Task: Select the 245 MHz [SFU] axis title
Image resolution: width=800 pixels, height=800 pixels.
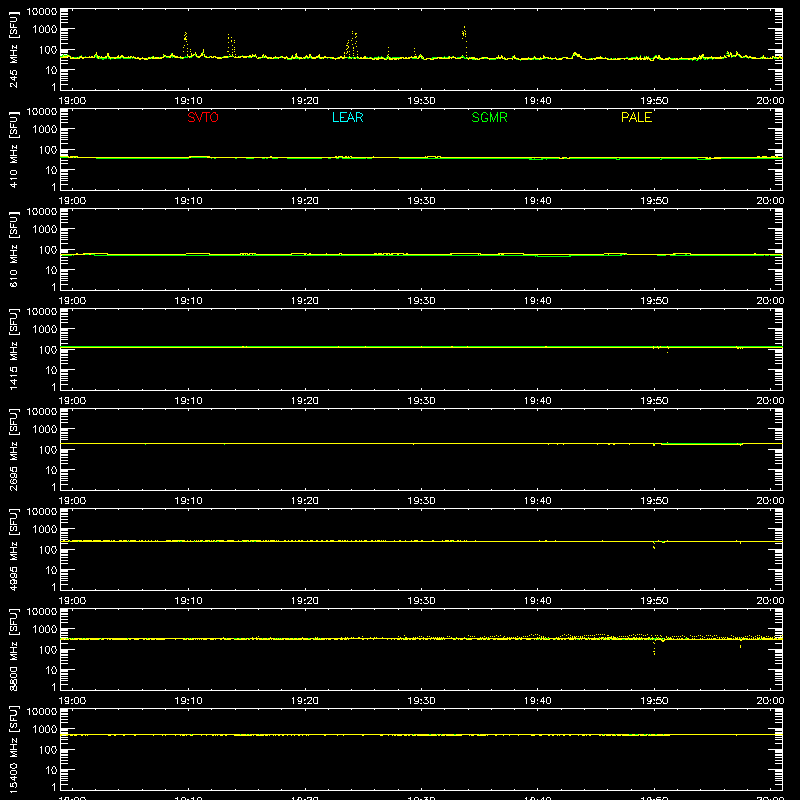Action: pos(14,49)
